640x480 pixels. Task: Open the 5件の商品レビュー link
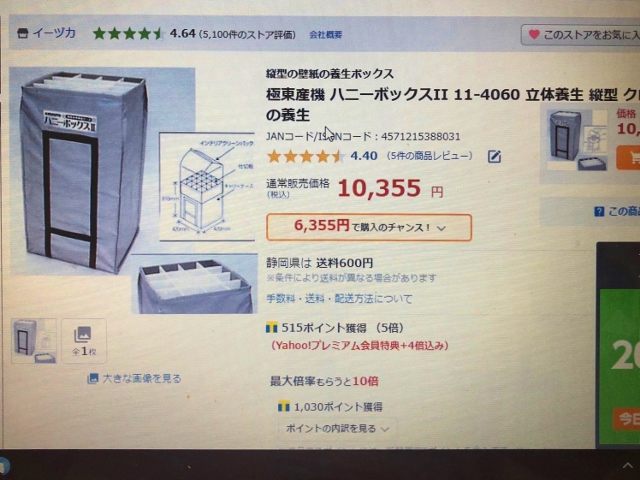click(x=429, y=156)
